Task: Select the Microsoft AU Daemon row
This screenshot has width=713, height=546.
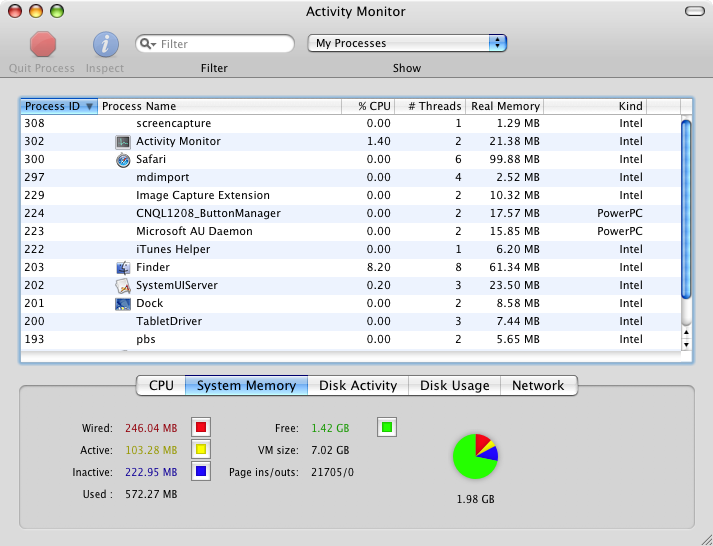Action: (351, 231)
